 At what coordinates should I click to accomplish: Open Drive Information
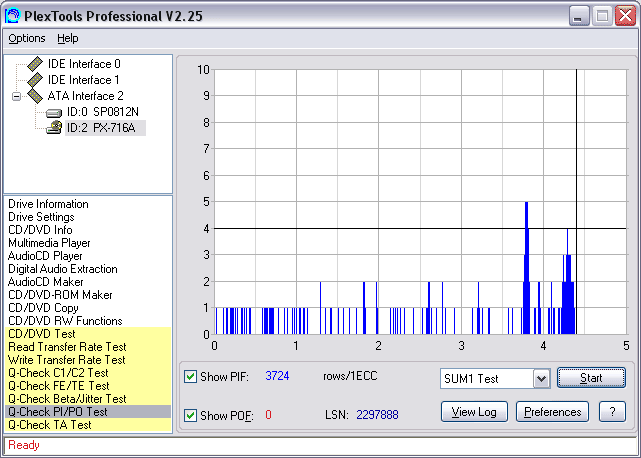pyautogui.click(x=48, y=204)
